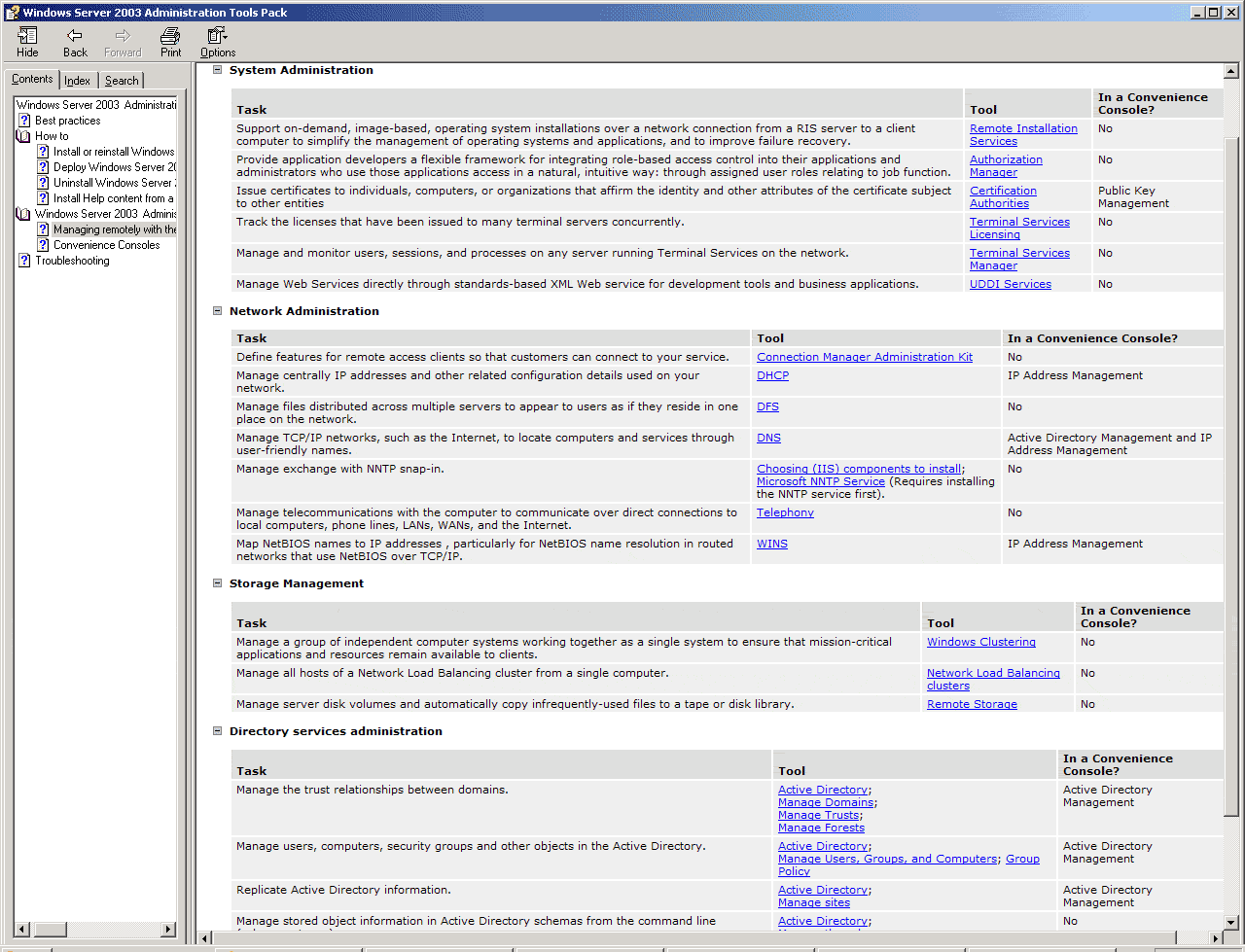Click the Contents pane horizontal scroll thumb
The image size is (1245, 952).
click(49, 930)
